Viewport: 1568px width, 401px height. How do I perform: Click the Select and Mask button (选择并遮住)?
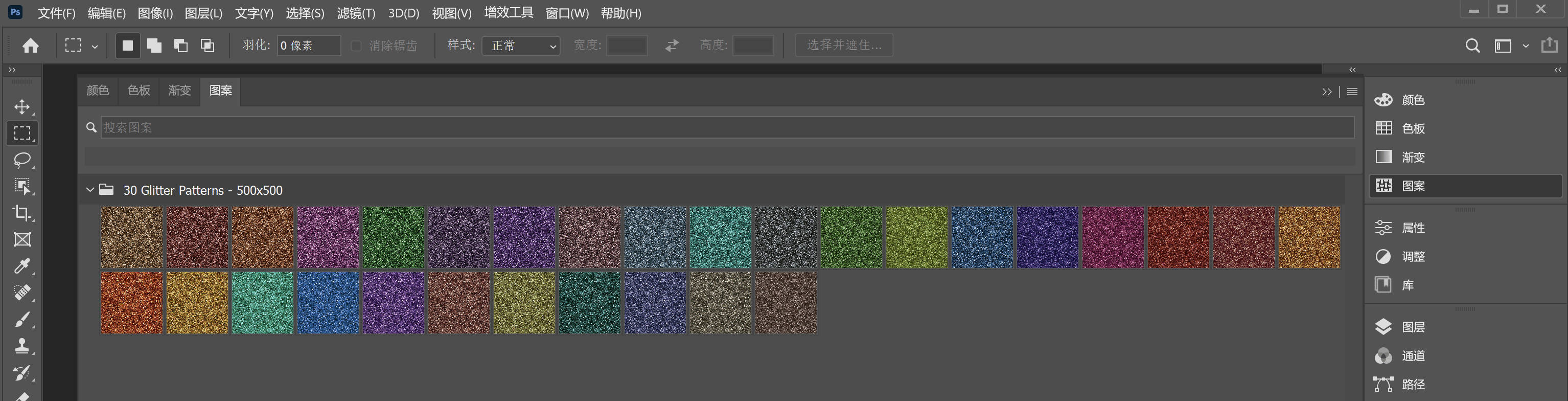pos(844,46)
